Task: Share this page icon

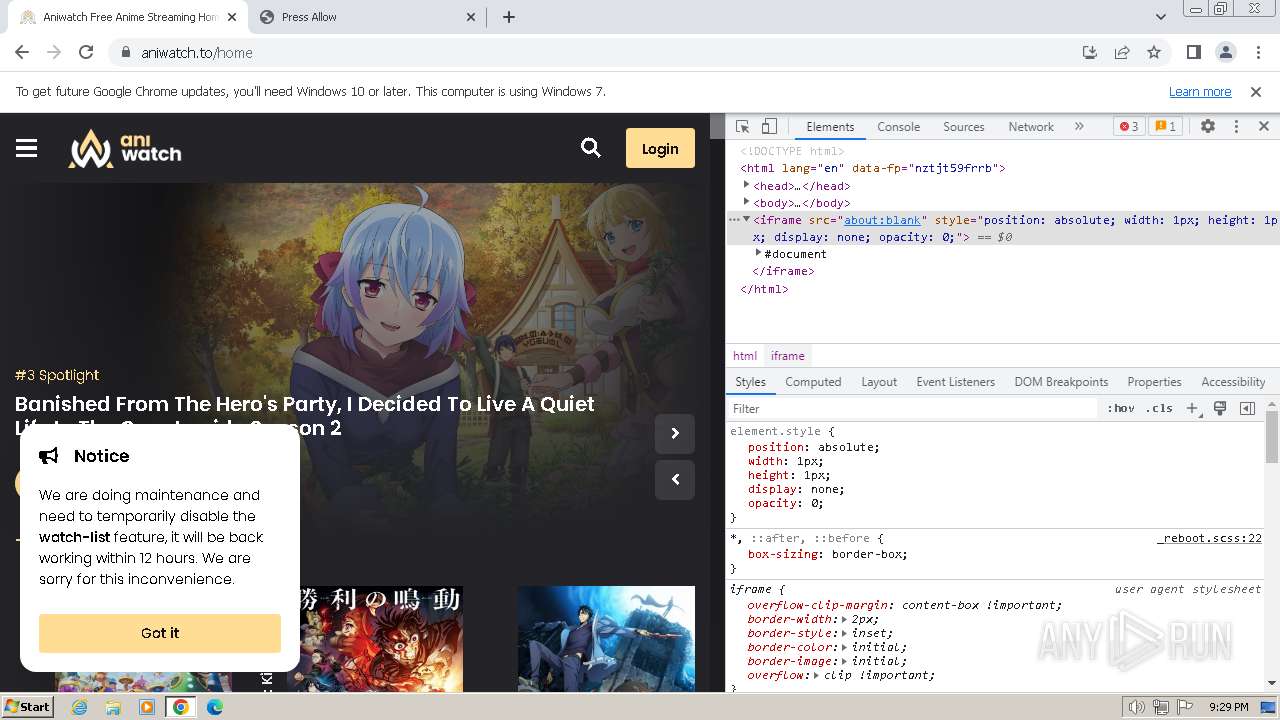Action: pyautogui.click(x=1122, y=52)
